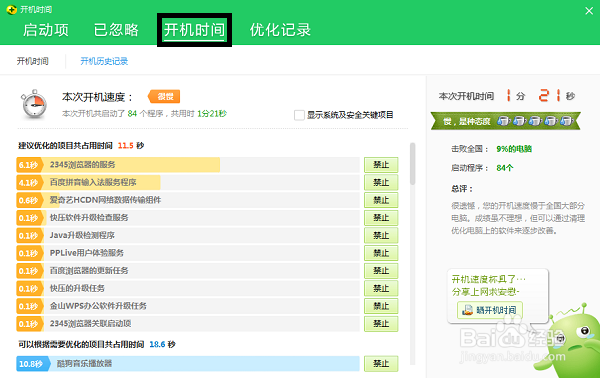The height and width of the screenshot is (378, 600).
Task: Click the 4.1秒 time tag
Action: (29, 182)
